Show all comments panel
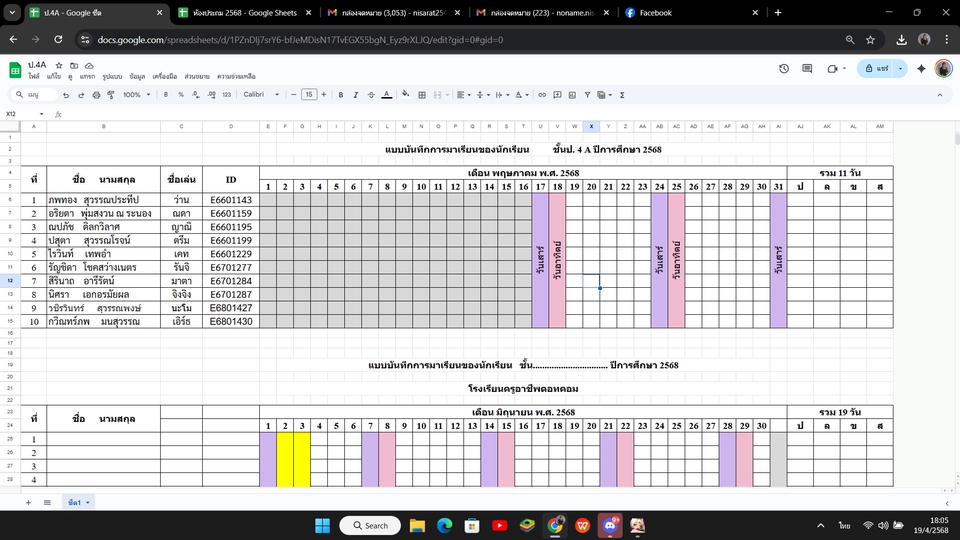Viewport: 960px width, 540px height. click(807, 69)
